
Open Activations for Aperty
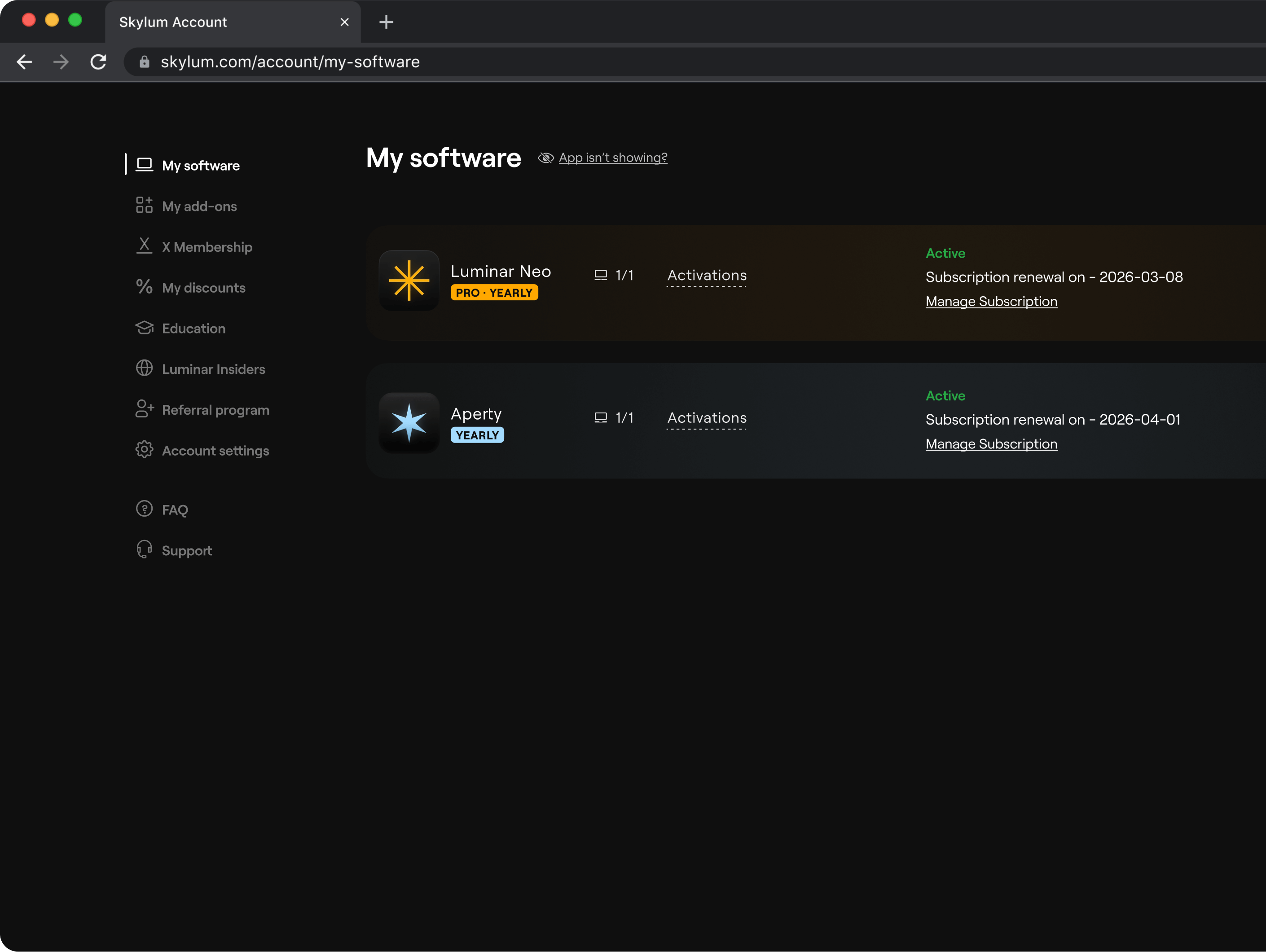(x=707, y=418)
